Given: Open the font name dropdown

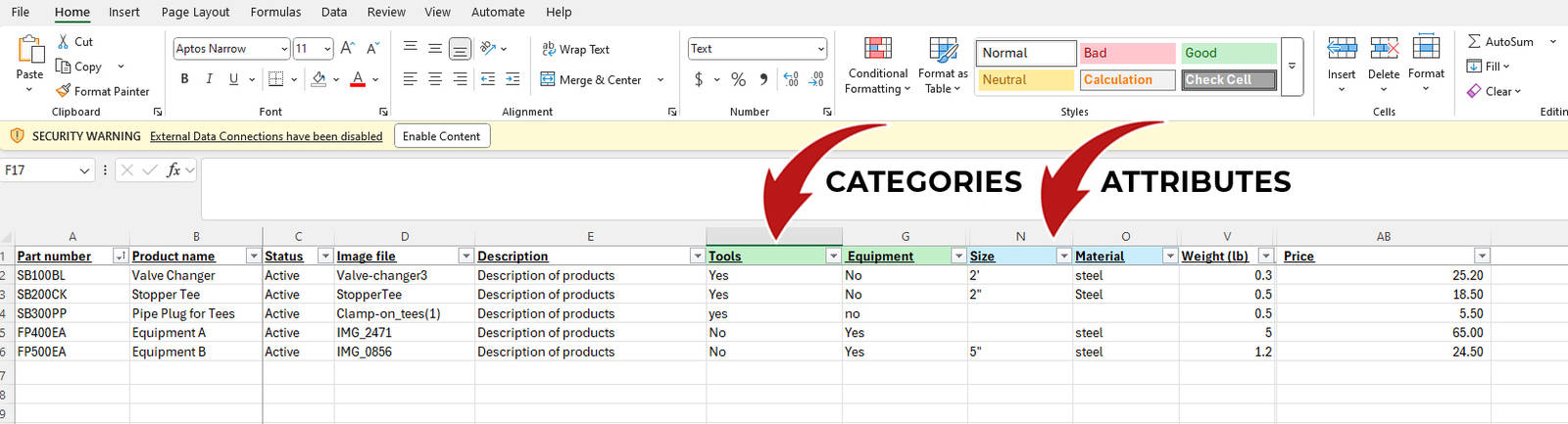Looking at the screenshot, I should coord(284,49).
